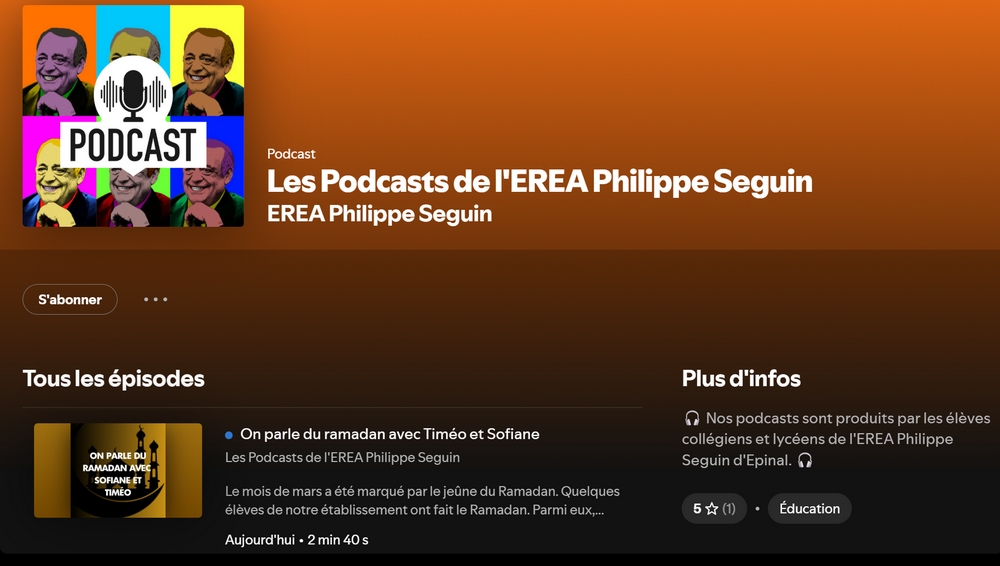Screen dimensions: 1000x566
Task: Open the three-dot more options menu
Action: click(x=156, y=299)
